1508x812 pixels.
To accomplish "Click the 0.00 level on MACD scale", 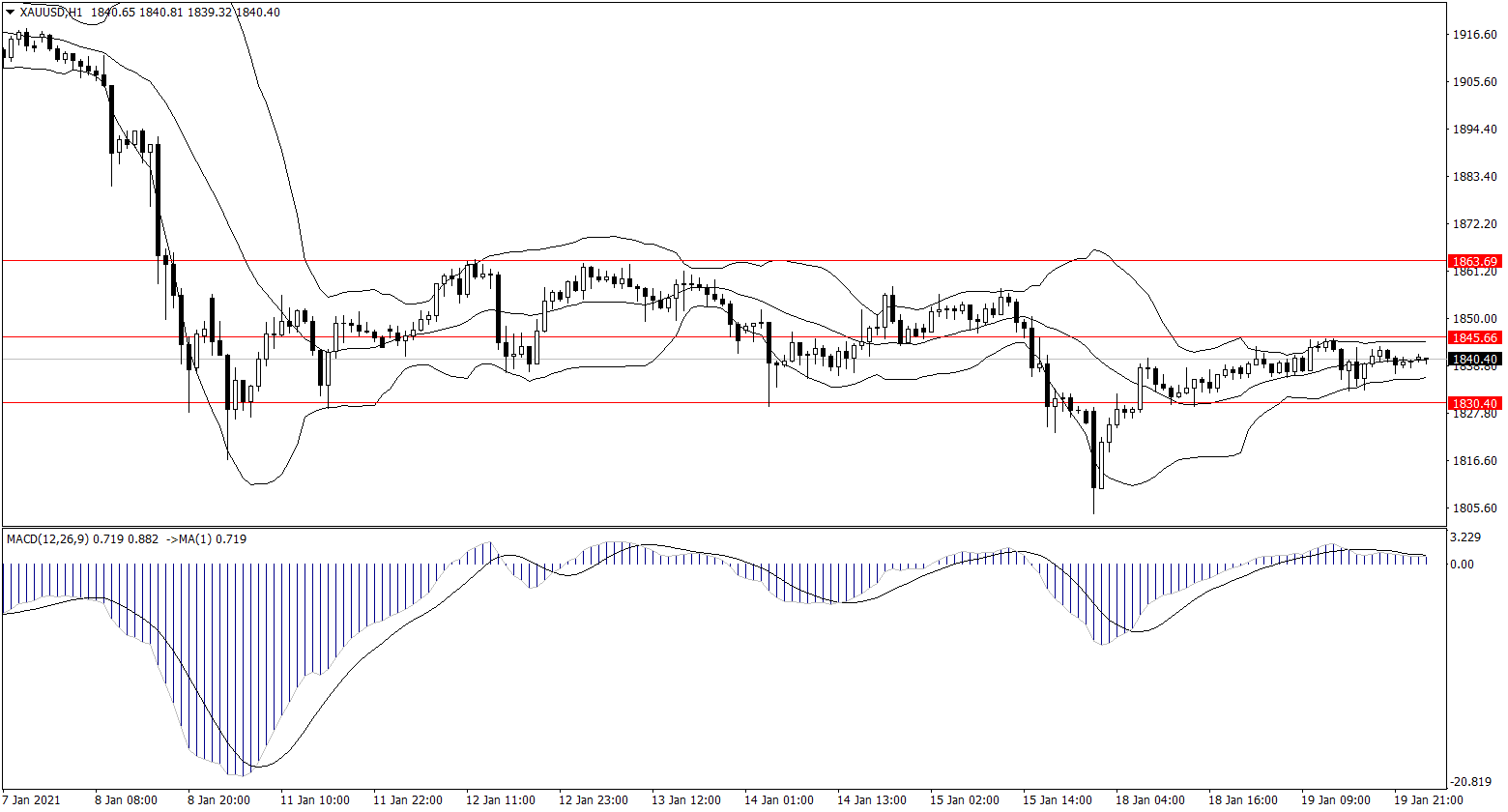I will [x=1464, y=564].
